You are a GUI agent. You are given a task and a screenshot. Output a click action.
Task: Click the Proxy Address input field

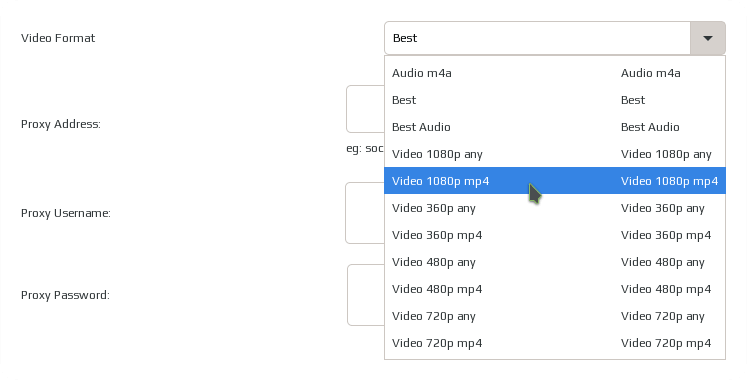click(x=365, y=109)
